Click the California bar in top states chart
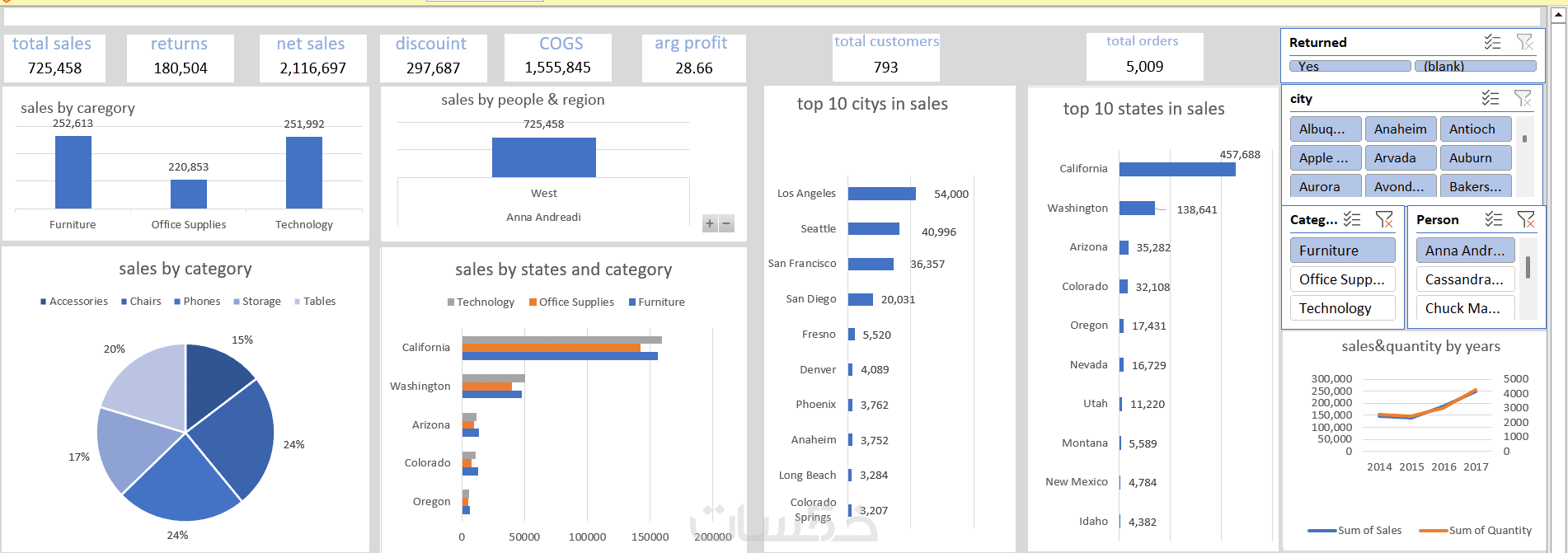 point(1176,169)
